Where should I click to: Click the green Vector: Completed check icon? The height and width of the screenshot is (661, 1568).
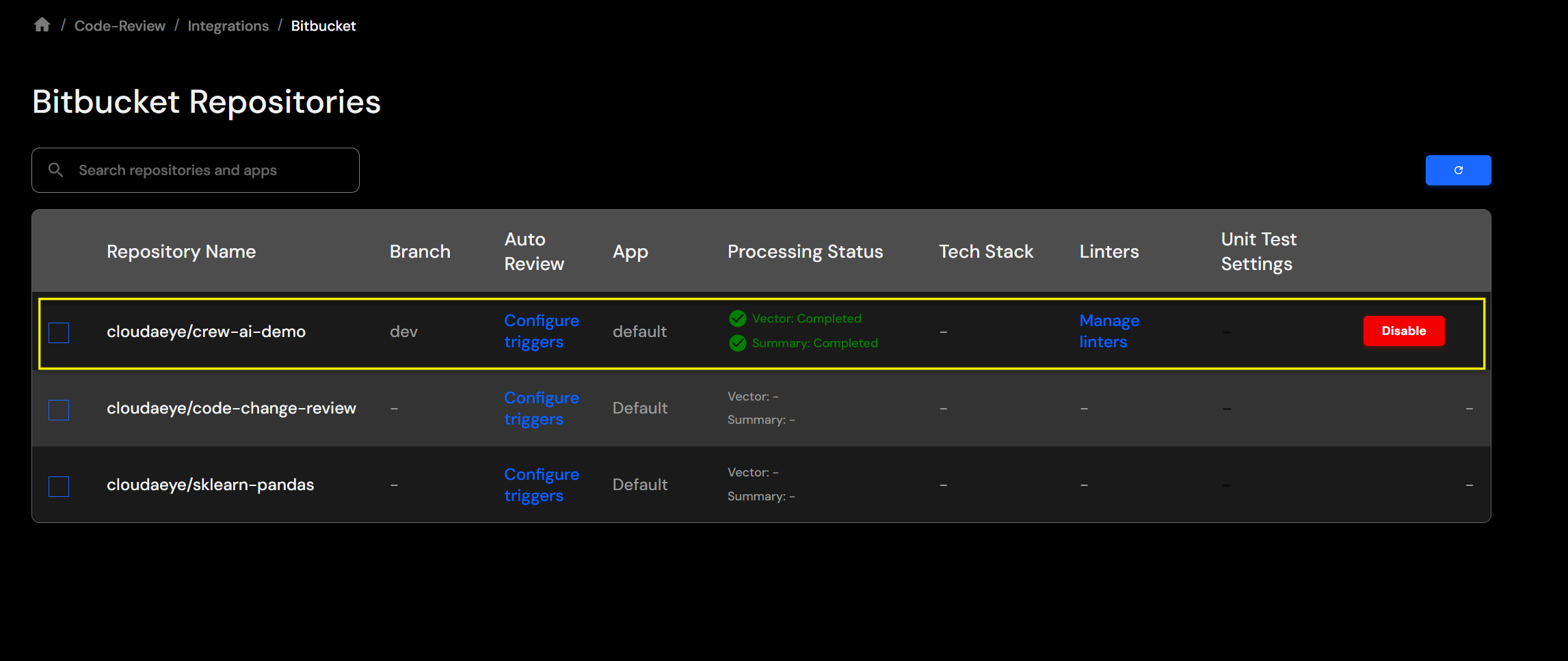coord(737,318)
